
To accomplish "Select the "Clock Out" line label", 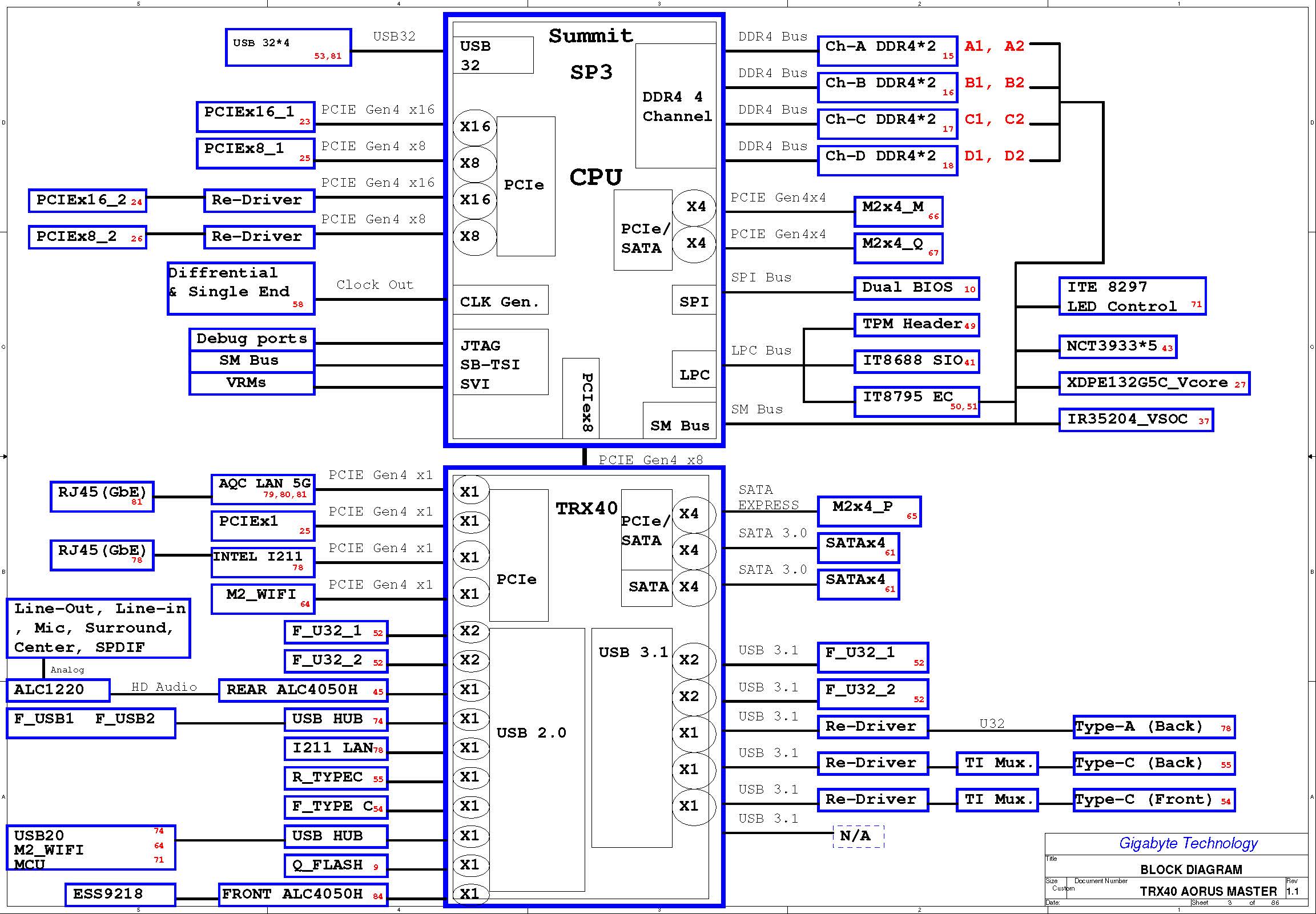I will [x=375, y=285].
